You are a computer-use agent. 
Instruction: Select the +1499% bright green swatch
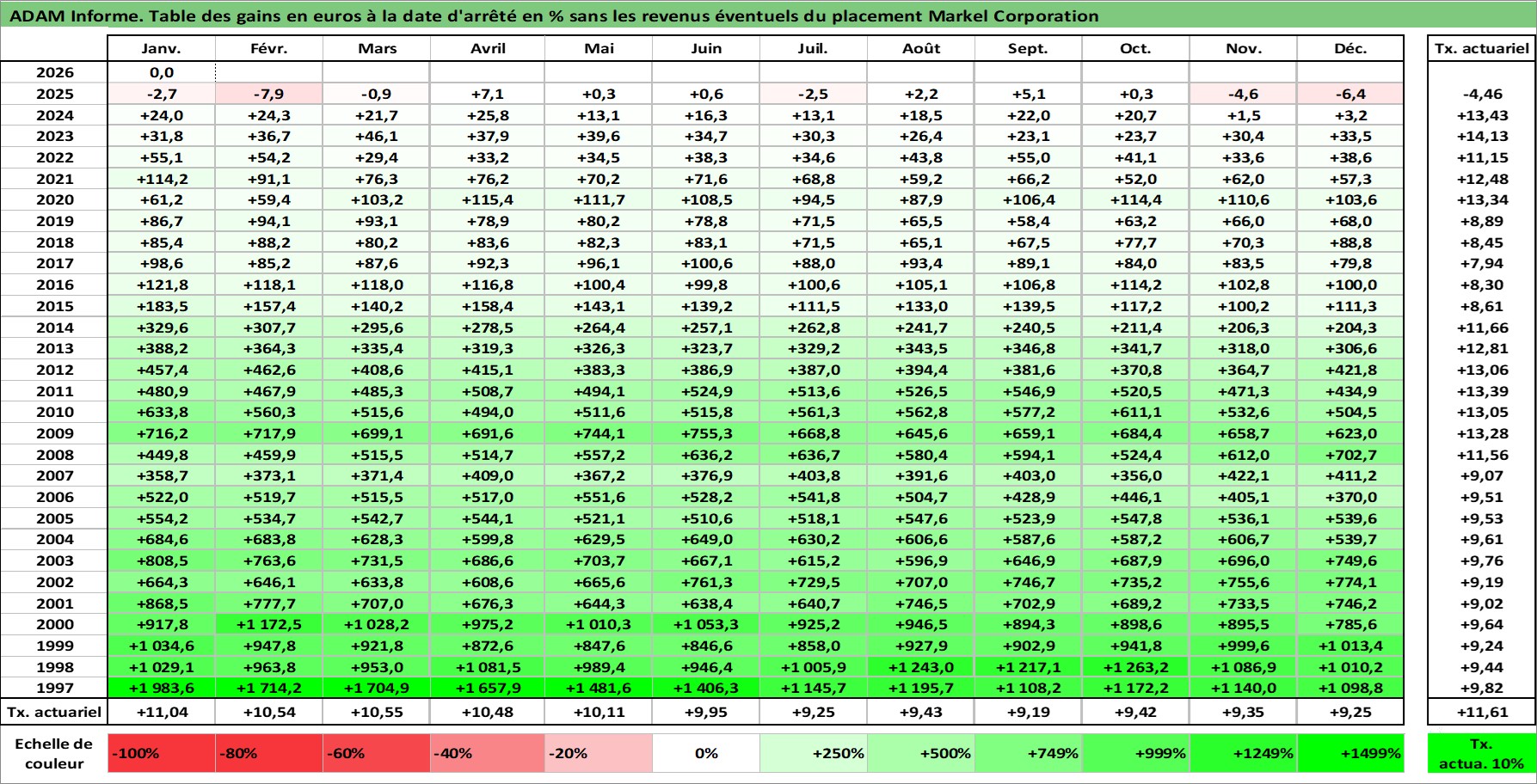pyautogui.click(x=1350, y=753)
